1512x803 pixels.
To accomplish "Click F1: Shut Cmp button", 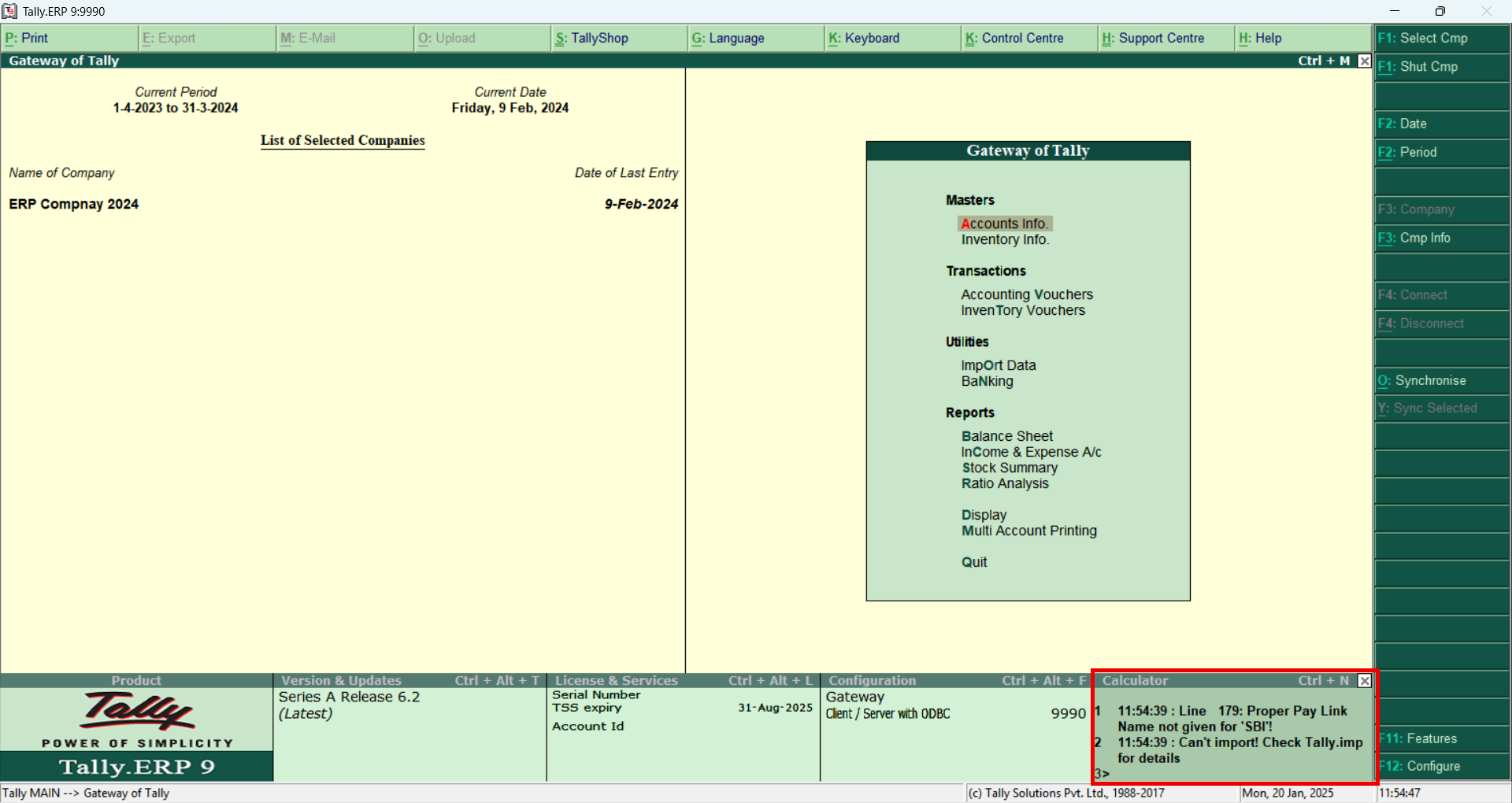I will [x=1442, y=67].
